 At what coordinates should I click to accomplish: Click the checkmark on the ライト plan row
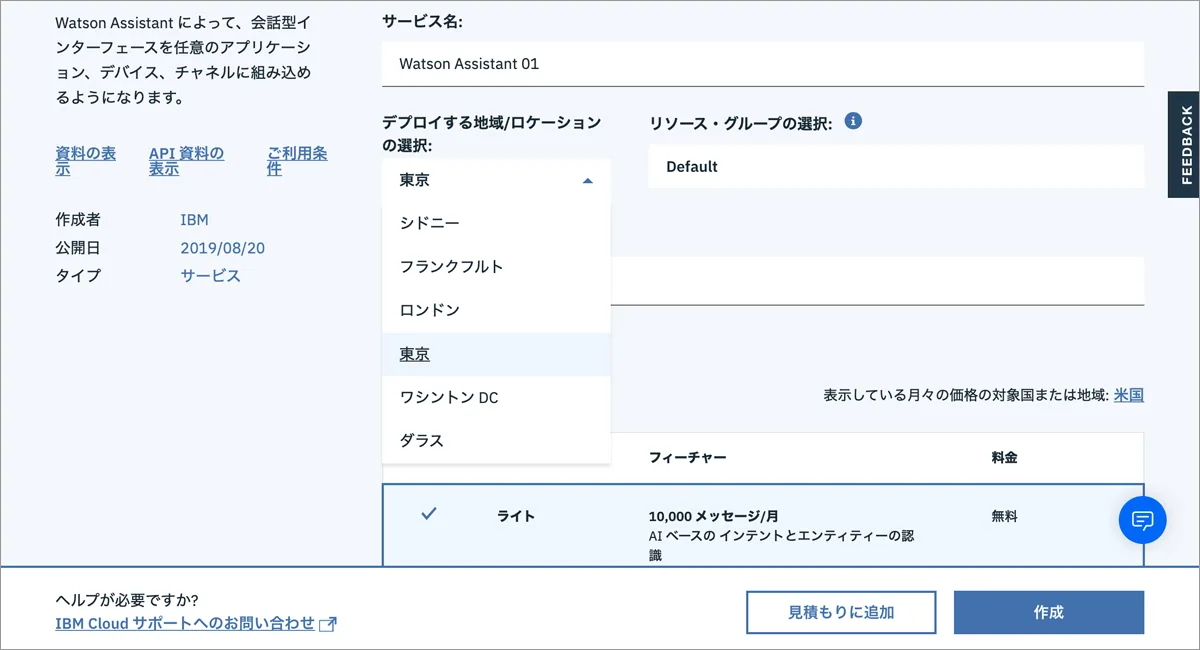coord(429,514)
